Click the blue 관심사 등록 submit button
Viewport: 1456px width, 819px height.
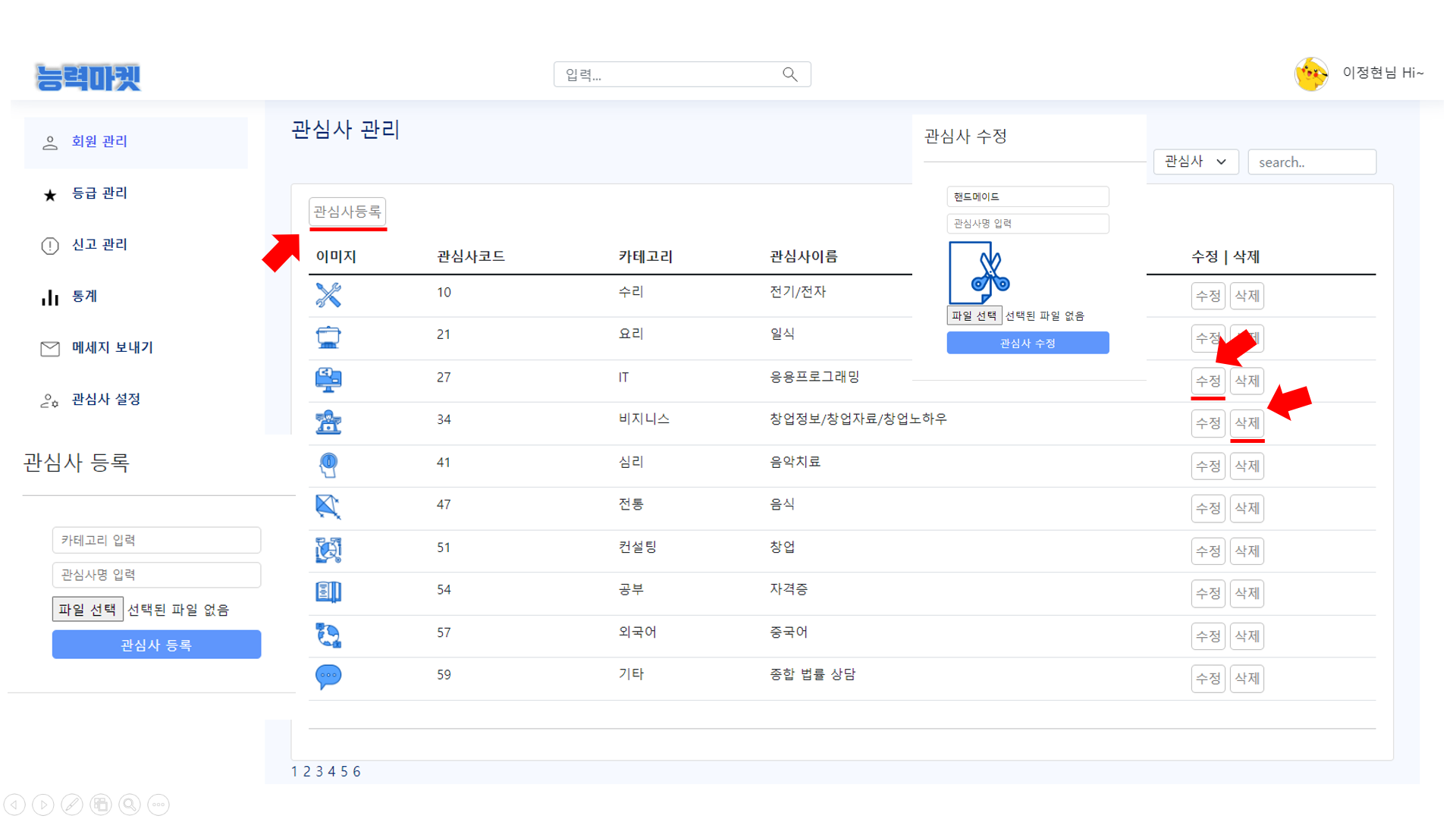point(156,645)
